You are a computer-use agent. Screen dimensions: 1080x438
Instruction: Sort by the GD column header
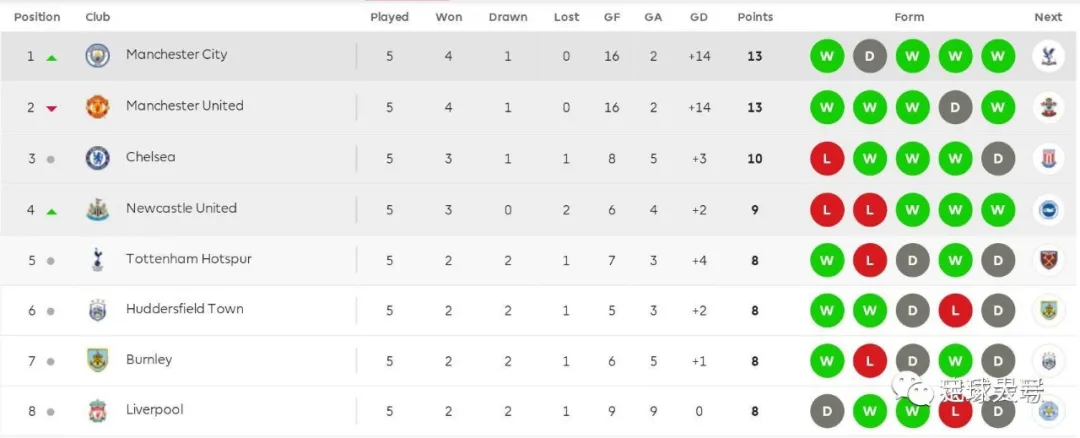(698, 17)
